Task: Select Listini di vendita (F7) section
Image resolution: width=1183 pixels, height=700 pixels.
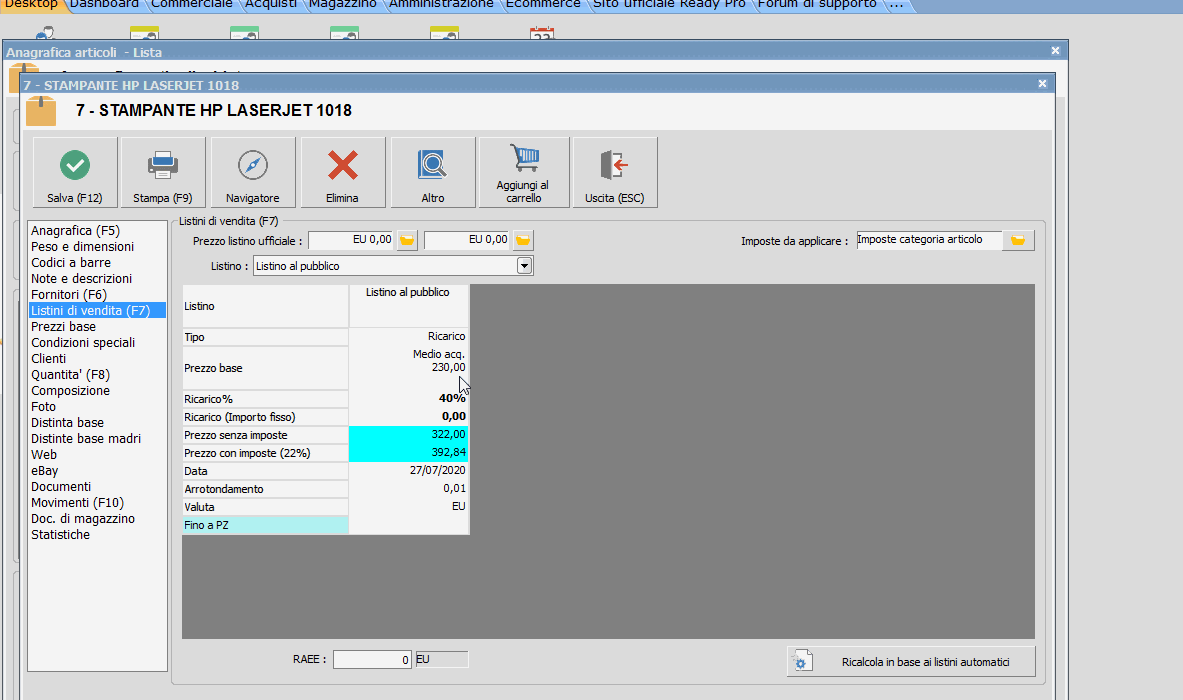Action: [97, 311]
